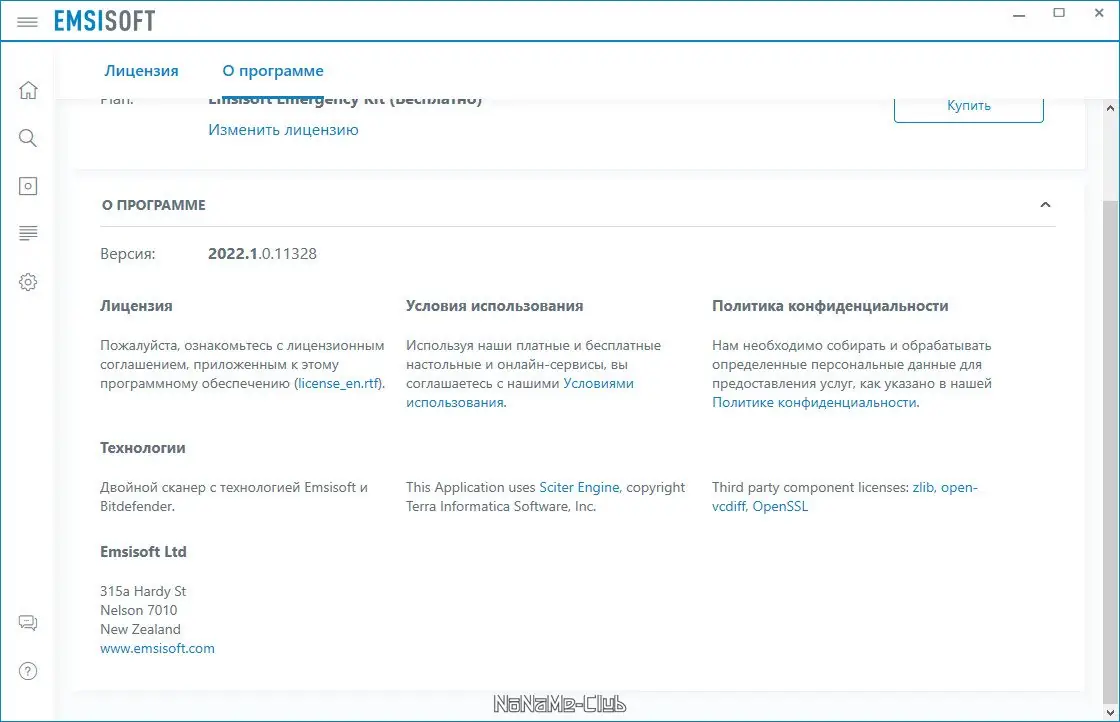Click the Nelson 7010 text
Viewport: 1120px width, 722px height.
click(139, 611)
